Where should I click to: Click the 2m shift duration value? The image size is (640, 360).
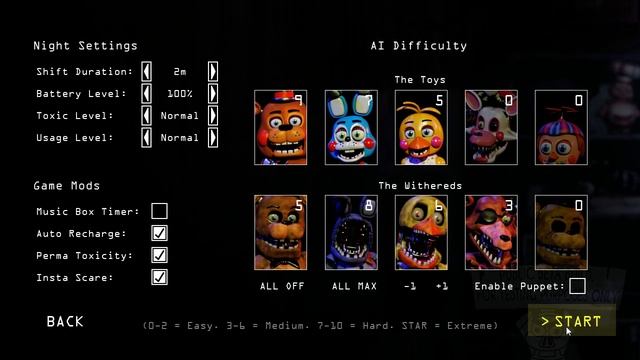[180, 72]
